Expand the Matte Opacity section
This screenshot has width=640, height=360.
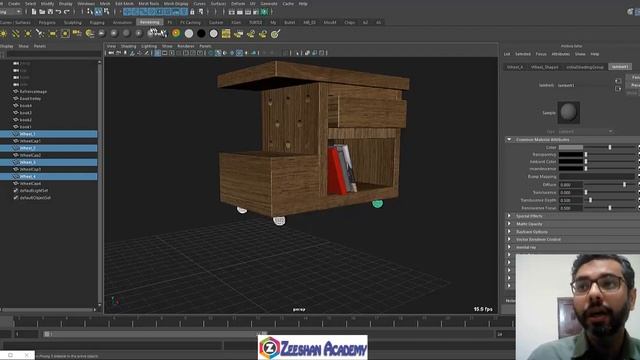(x=509, y=224)
